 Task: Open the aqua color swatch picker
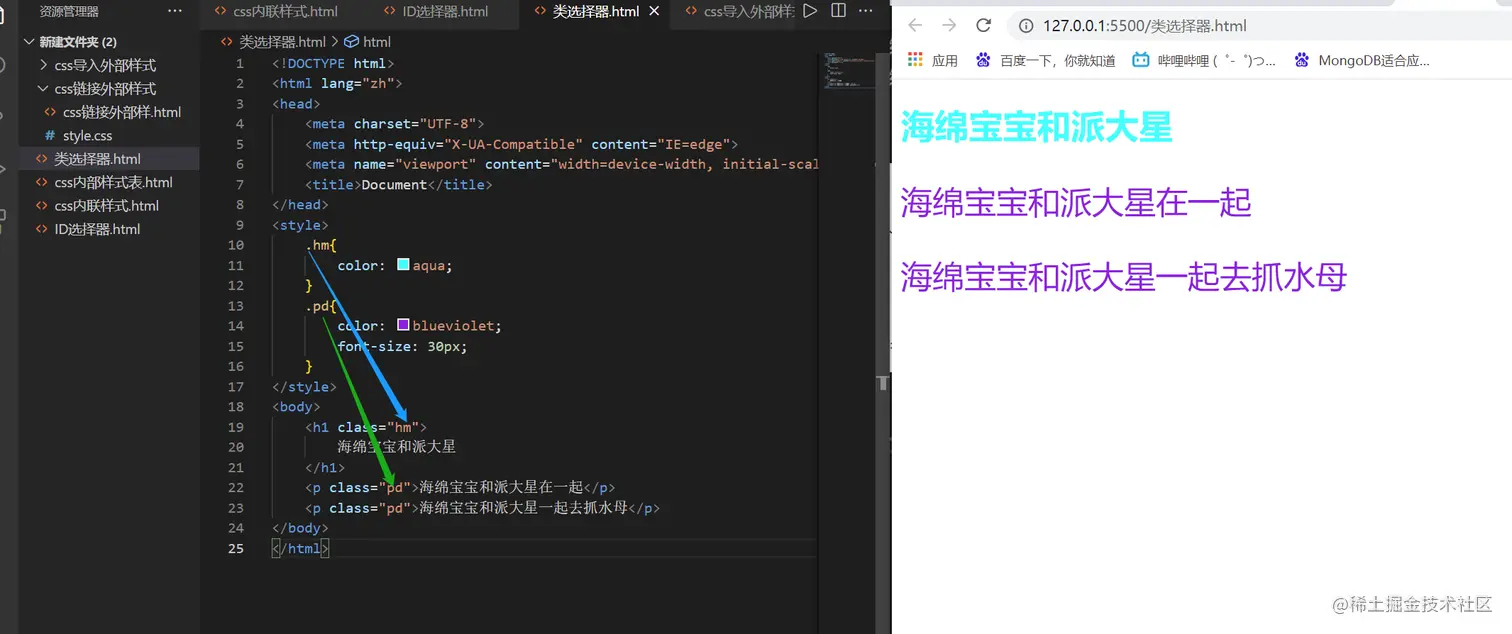click(x=403, y=265)
